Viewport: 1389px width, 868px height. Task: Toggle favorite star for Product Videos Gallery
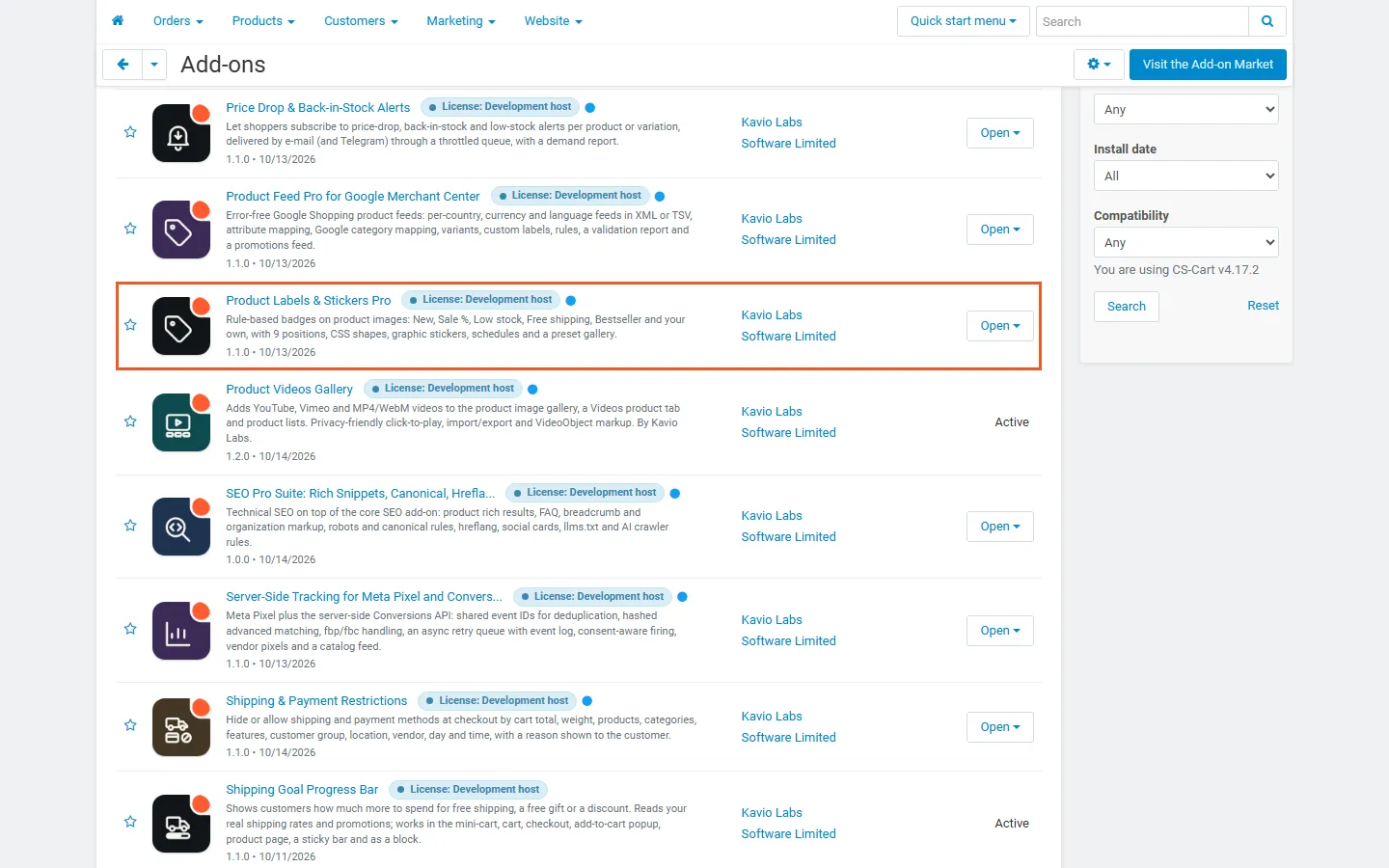(130, 421)
